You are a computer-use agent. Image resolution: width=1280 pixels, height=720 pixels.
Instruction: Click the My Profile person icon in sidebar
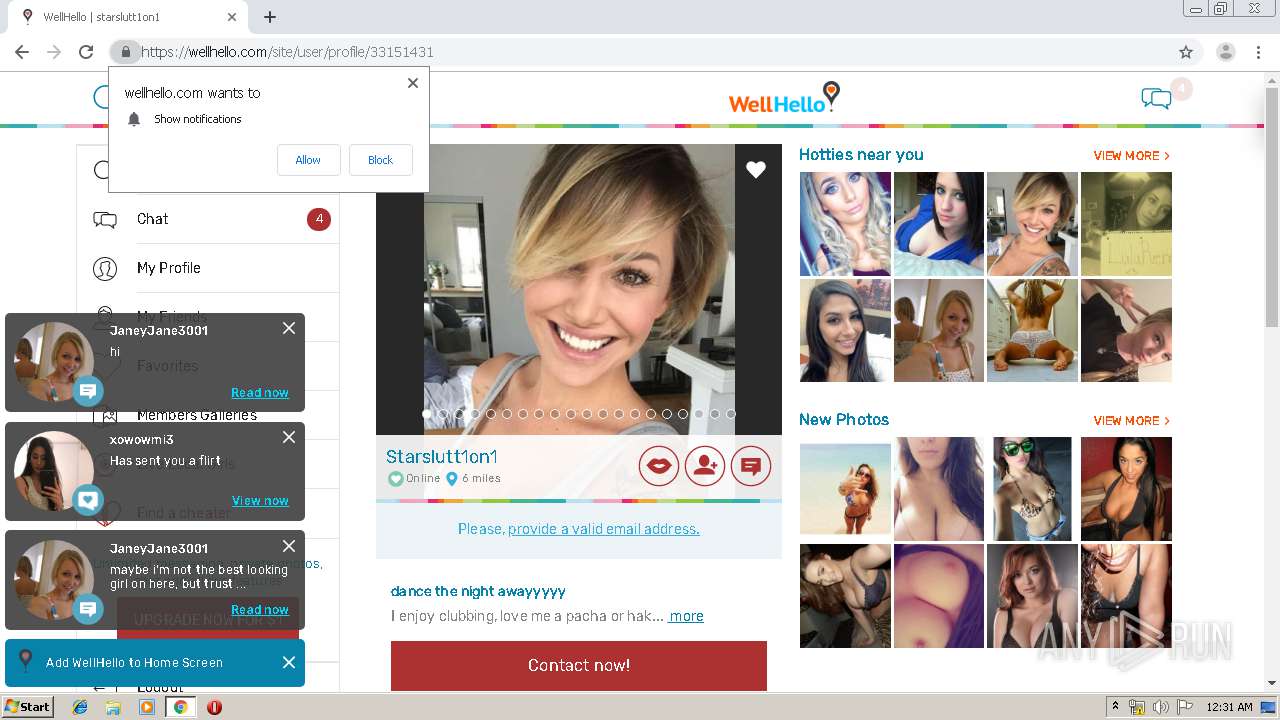105,268
